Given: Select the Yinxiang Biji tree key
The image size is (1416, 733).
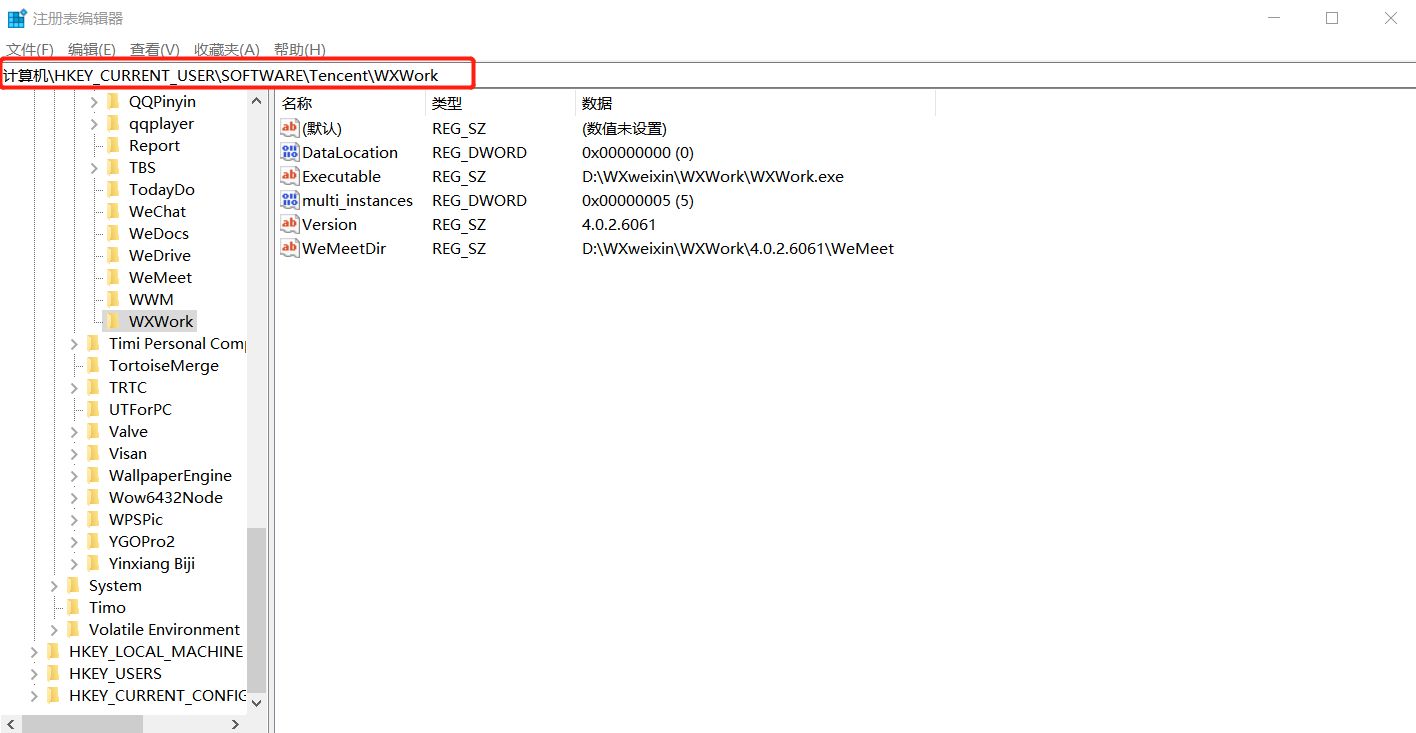Looking at the screenshot, I should click(x=152, y=563).
